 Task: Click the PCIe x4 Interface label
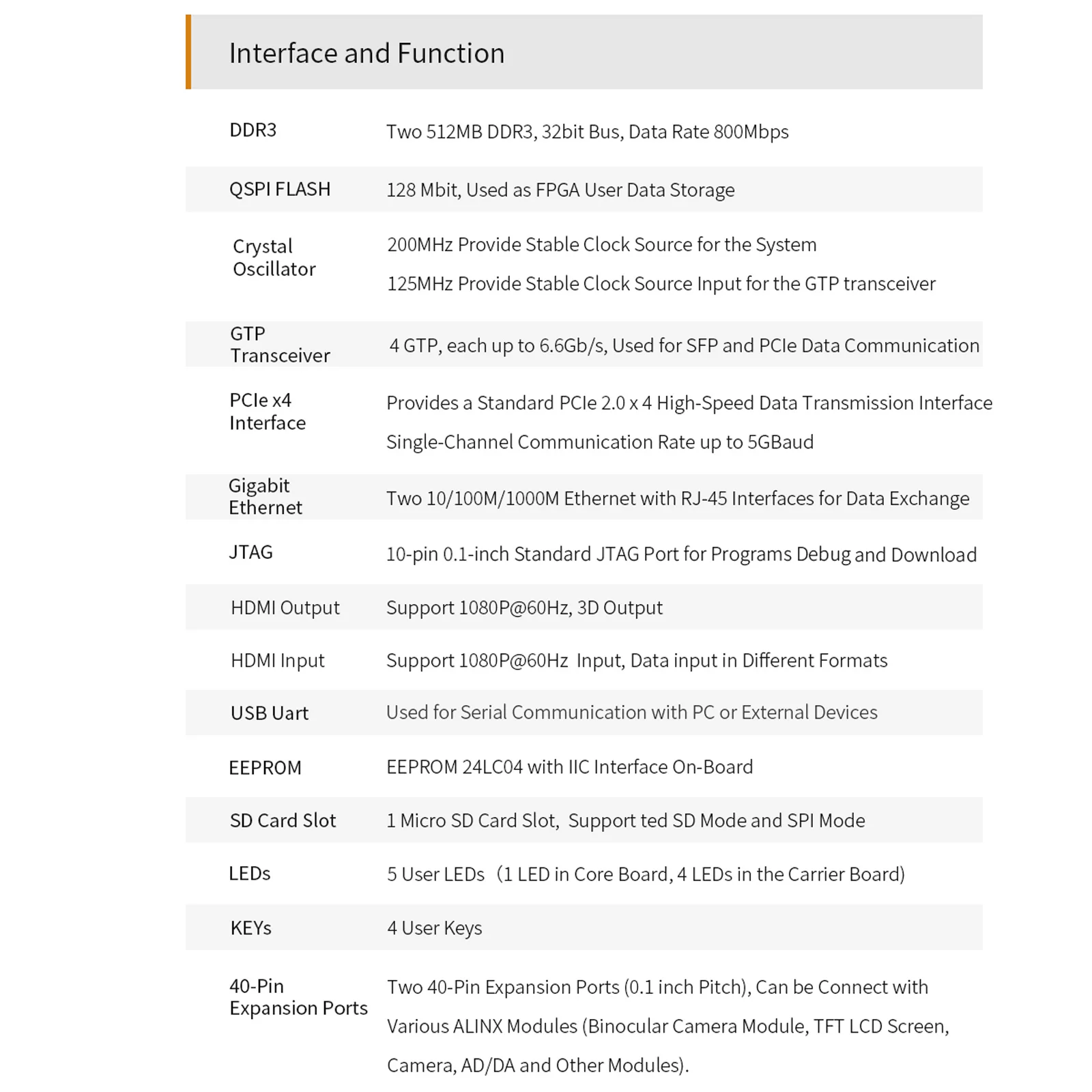(268, 411)
